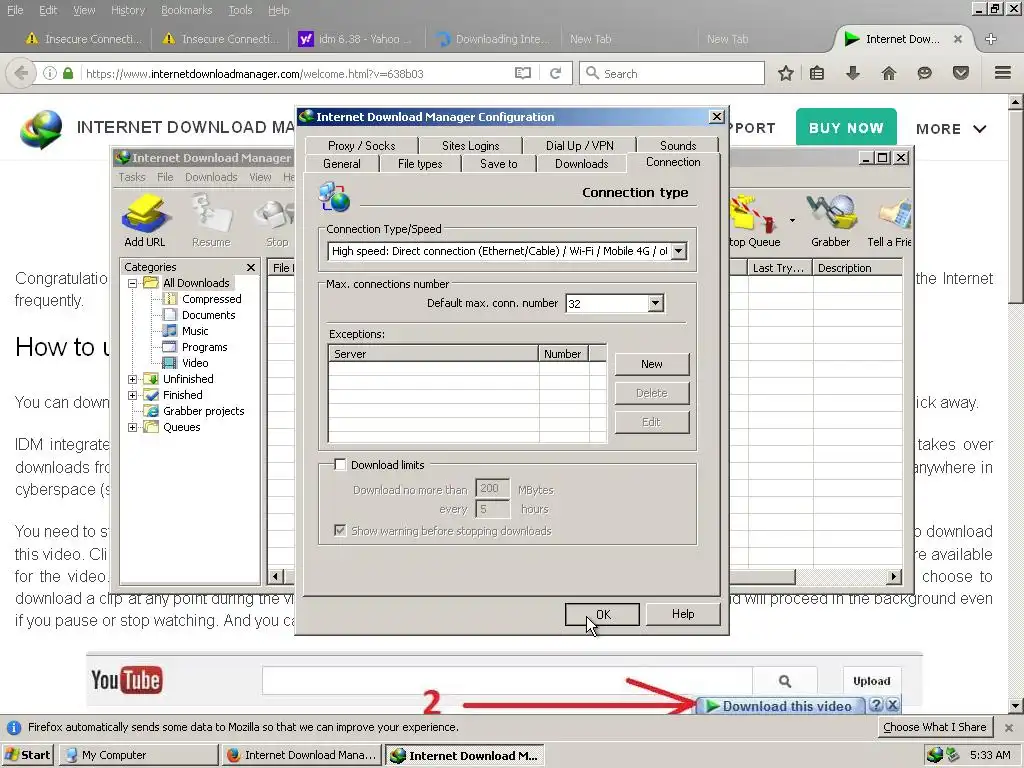Screen dimensions: 1024x768
Task: Toggle Show warning before stopping downloads
Action: pos(340,530)
